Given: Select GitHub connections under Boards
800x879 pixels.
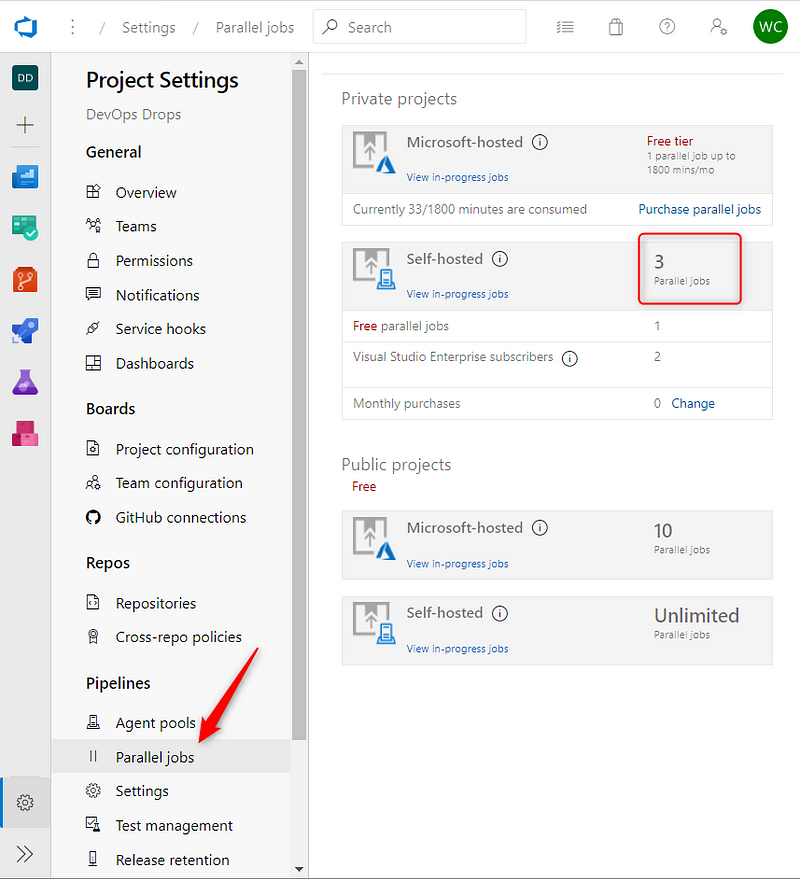Looking at the screenshot, I should click(180, 517).
